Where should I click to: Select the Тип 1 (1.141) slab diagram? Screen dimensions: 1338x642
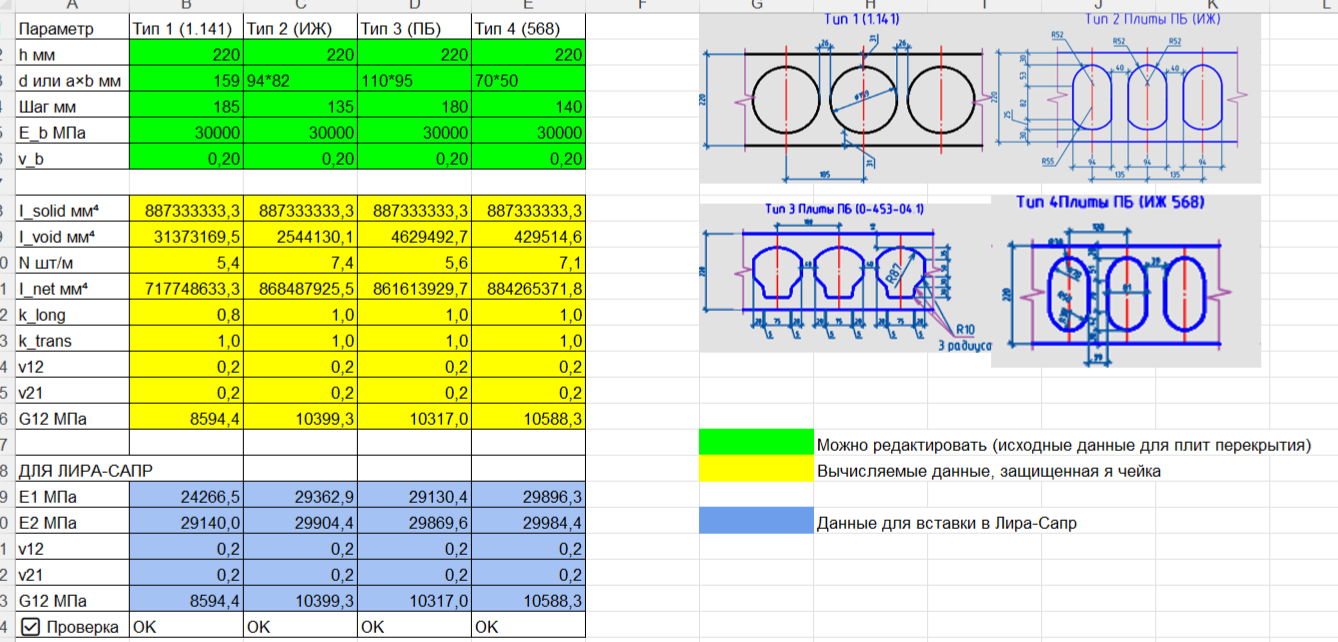pos(848,98)
